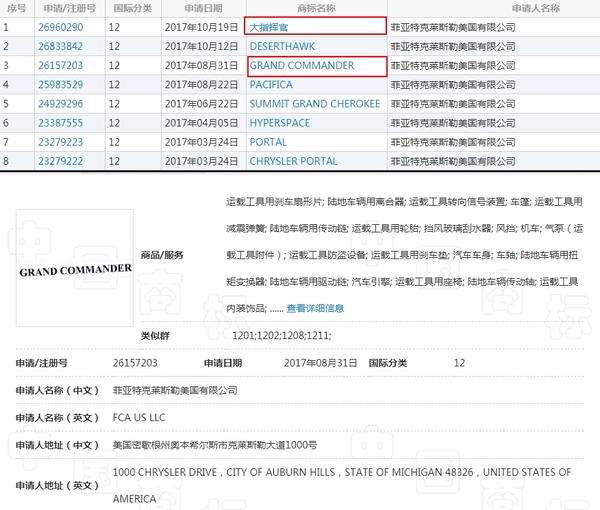
Task: Open the PORTAL trademark entry in row 7
Action: pyautogui.click(x=268, y=142)
